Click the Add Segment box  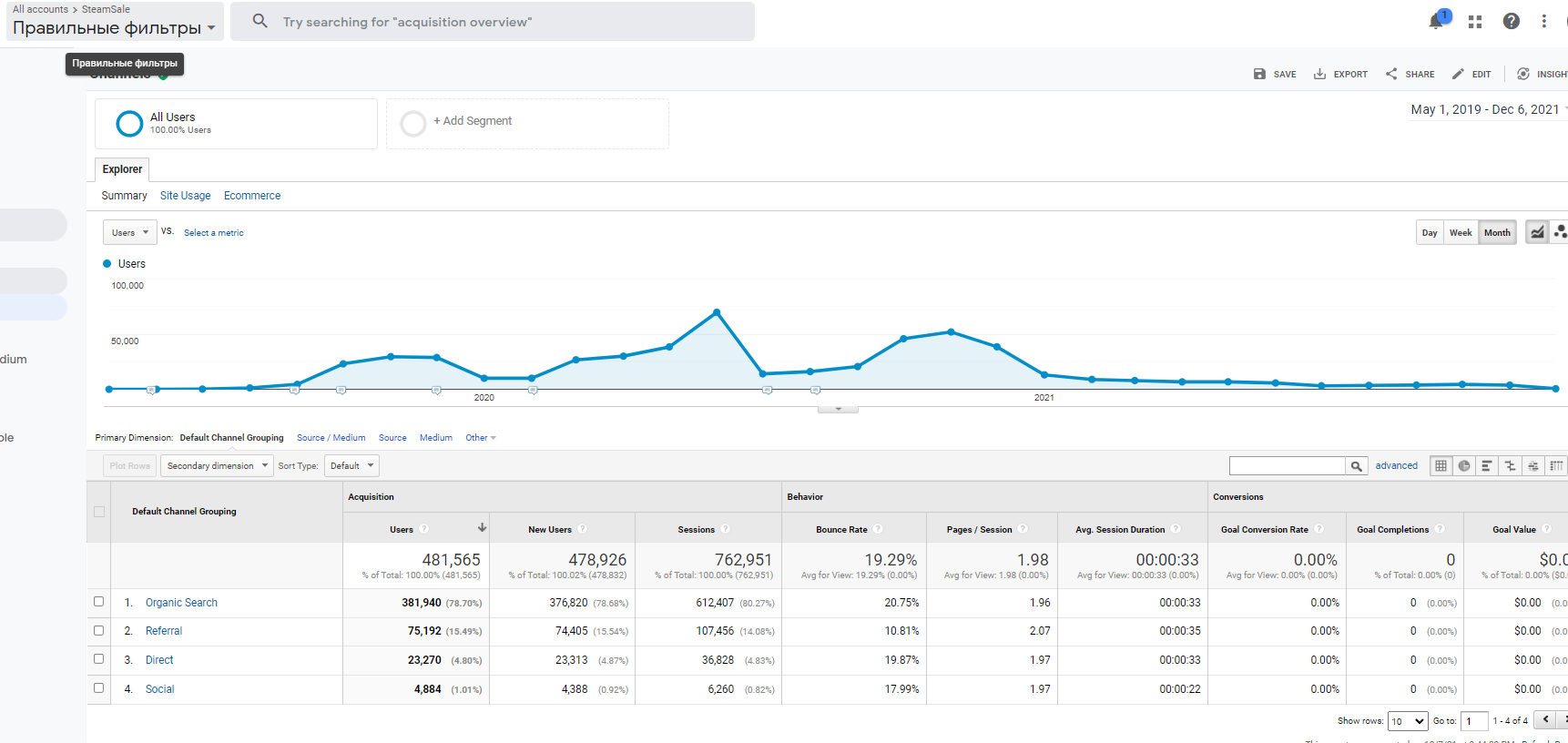point(527,123)
